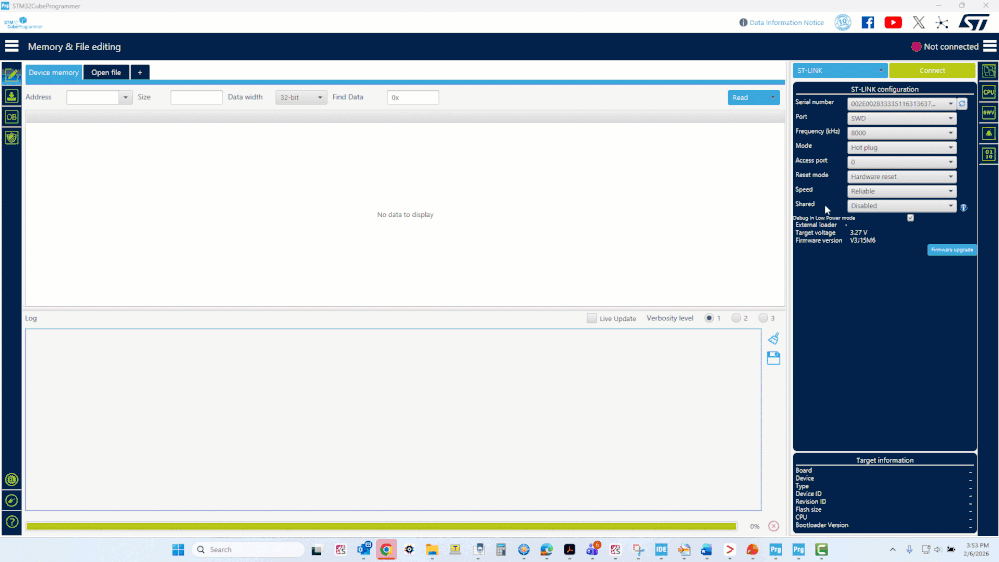This screenshot has width=999, height=562.
Task: Open the SWV panel icon on right sidebar
Action: tap(989, 113)
